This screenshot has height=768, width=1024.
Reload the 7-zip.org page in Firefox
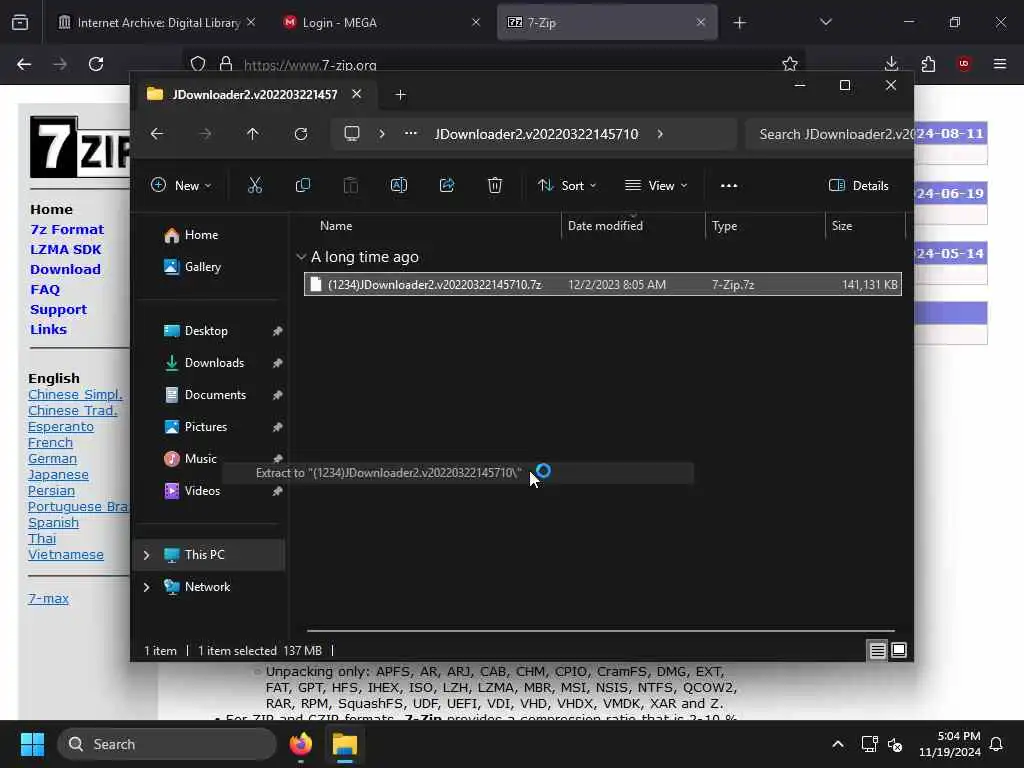[x=96, y=64]
